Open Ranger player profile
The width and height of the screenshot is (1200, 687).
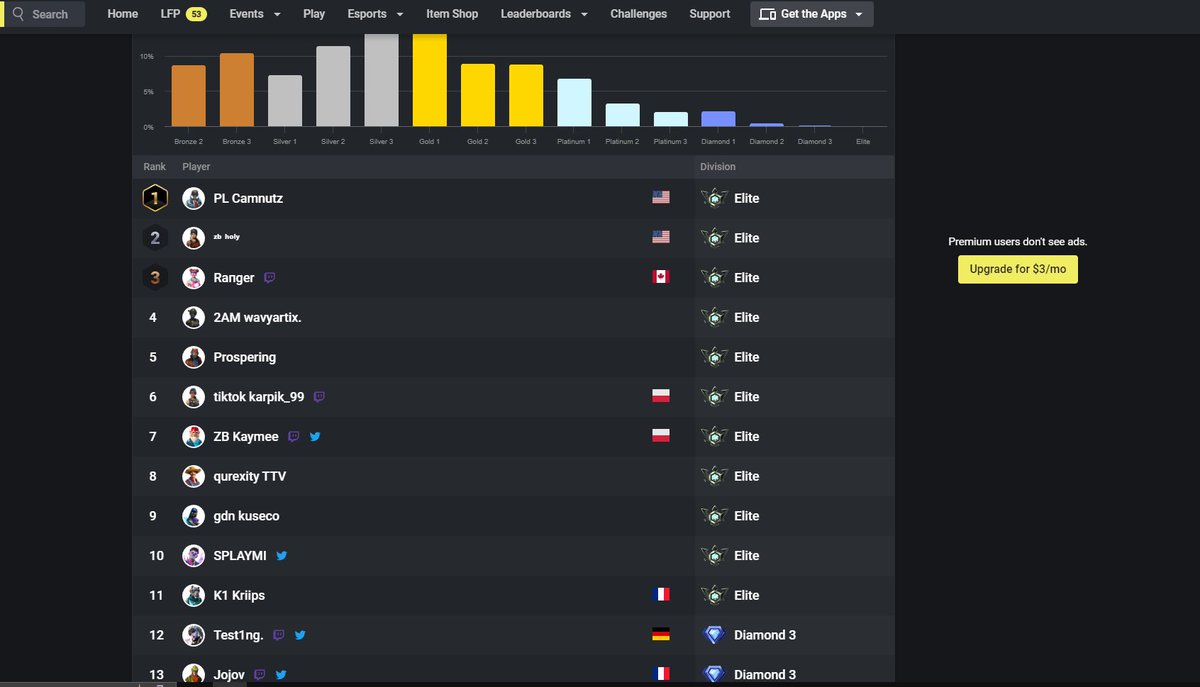(234, 278)
